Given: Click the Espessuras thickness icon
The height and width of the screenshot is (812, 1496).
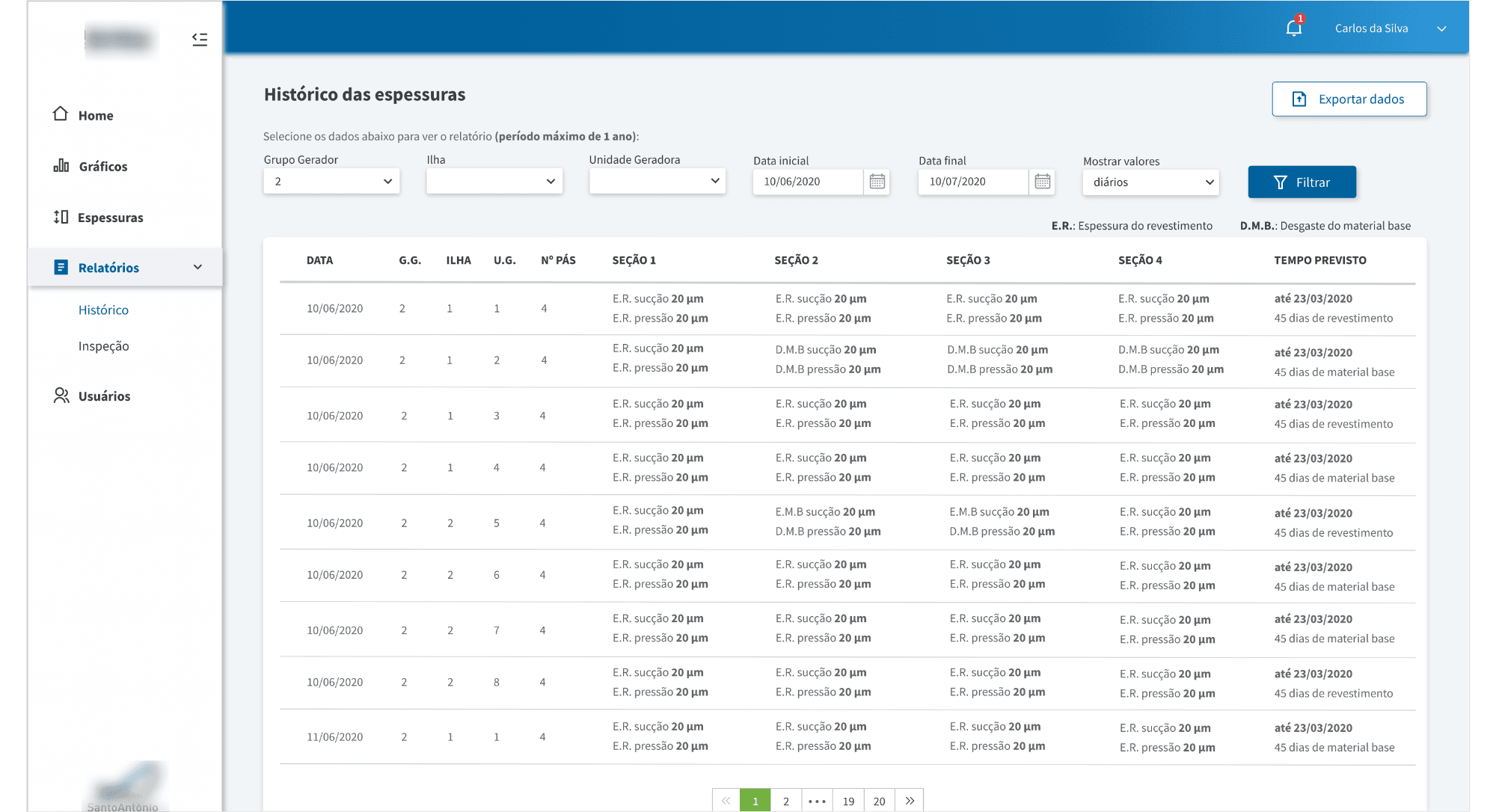Looking at the screenshot, I should coord(61,217).
